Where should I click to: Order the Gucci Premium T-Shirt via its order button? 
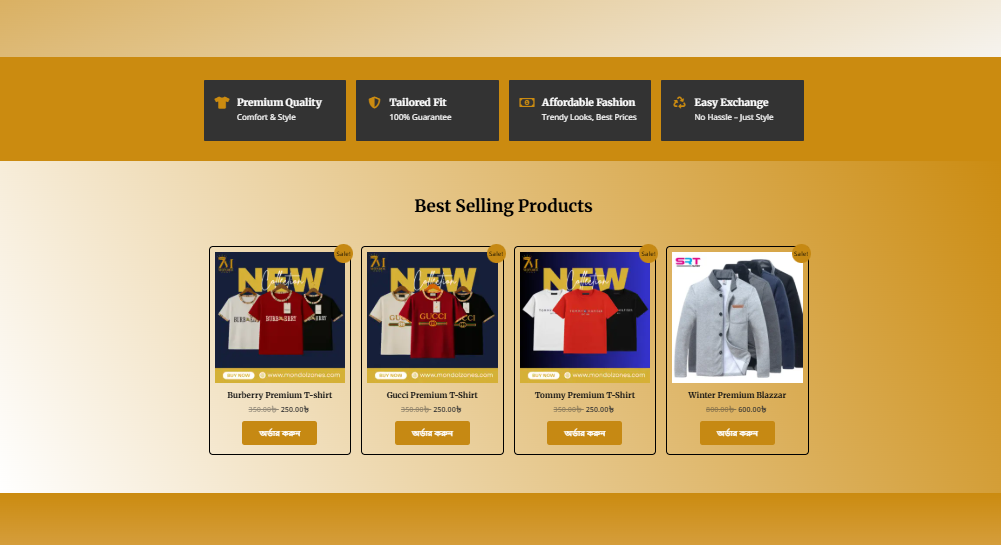pos(432,433)
